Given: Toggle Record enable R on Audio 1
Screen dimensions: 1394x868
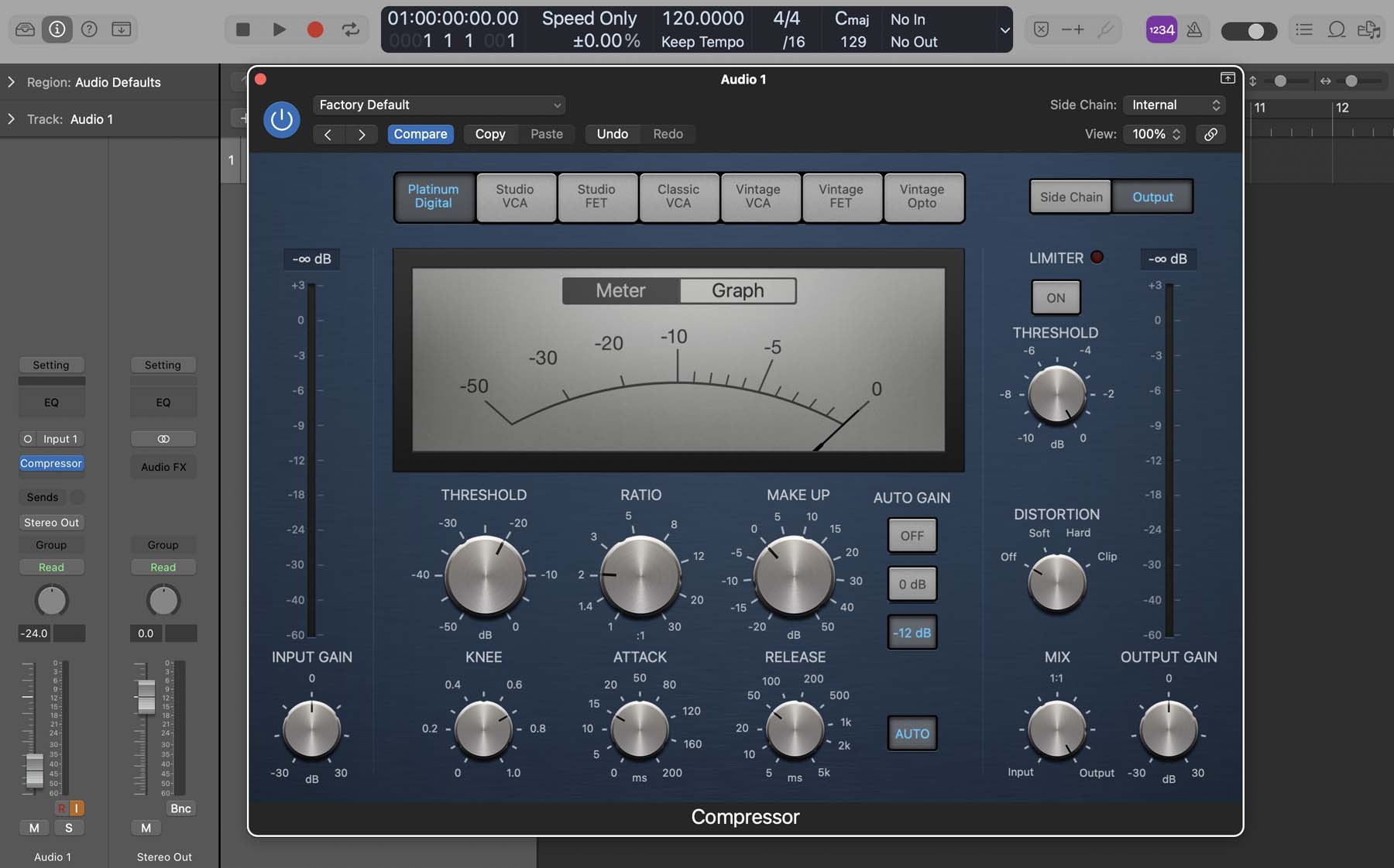Looking at the screenshot, I should point(61,808).
